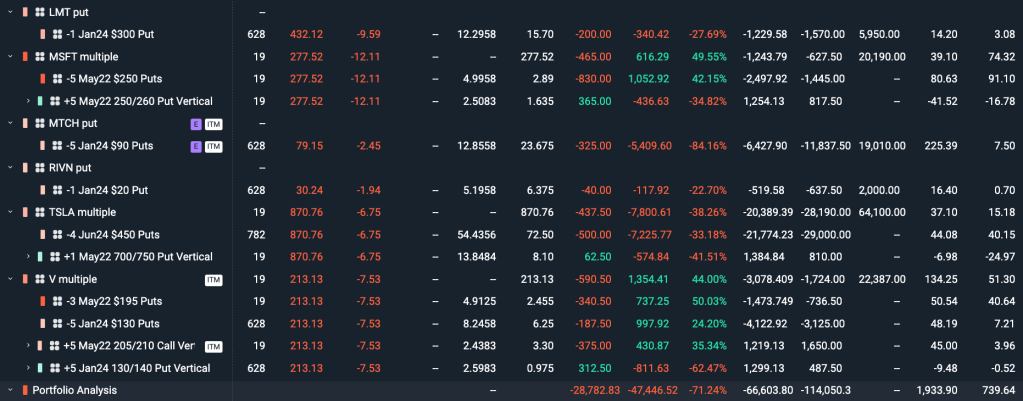Click the green color marker on +5 Jan24 130/140 Put Vertical
This screenshot has width=1023, height=401.
(41, 368)
